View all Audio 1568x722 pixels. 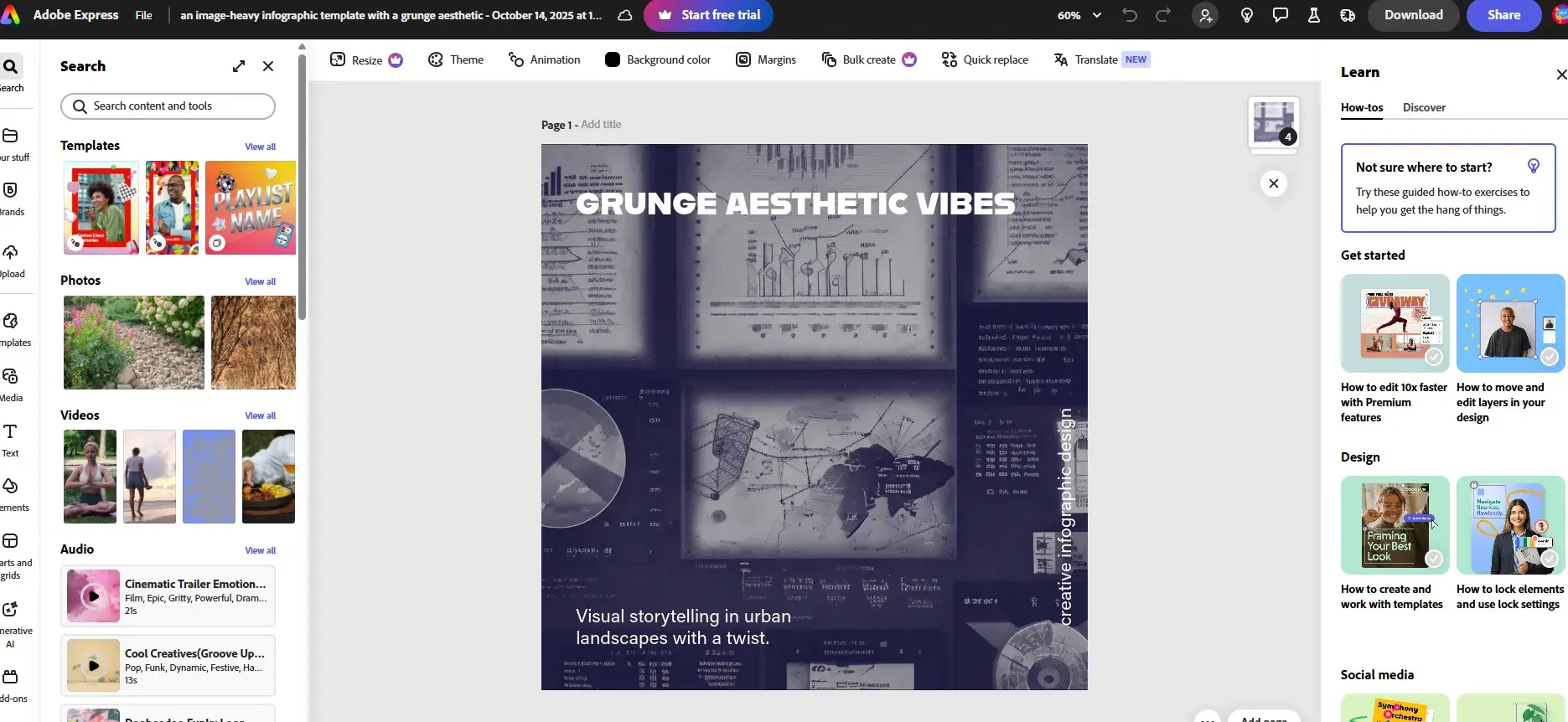pos(260,550)
